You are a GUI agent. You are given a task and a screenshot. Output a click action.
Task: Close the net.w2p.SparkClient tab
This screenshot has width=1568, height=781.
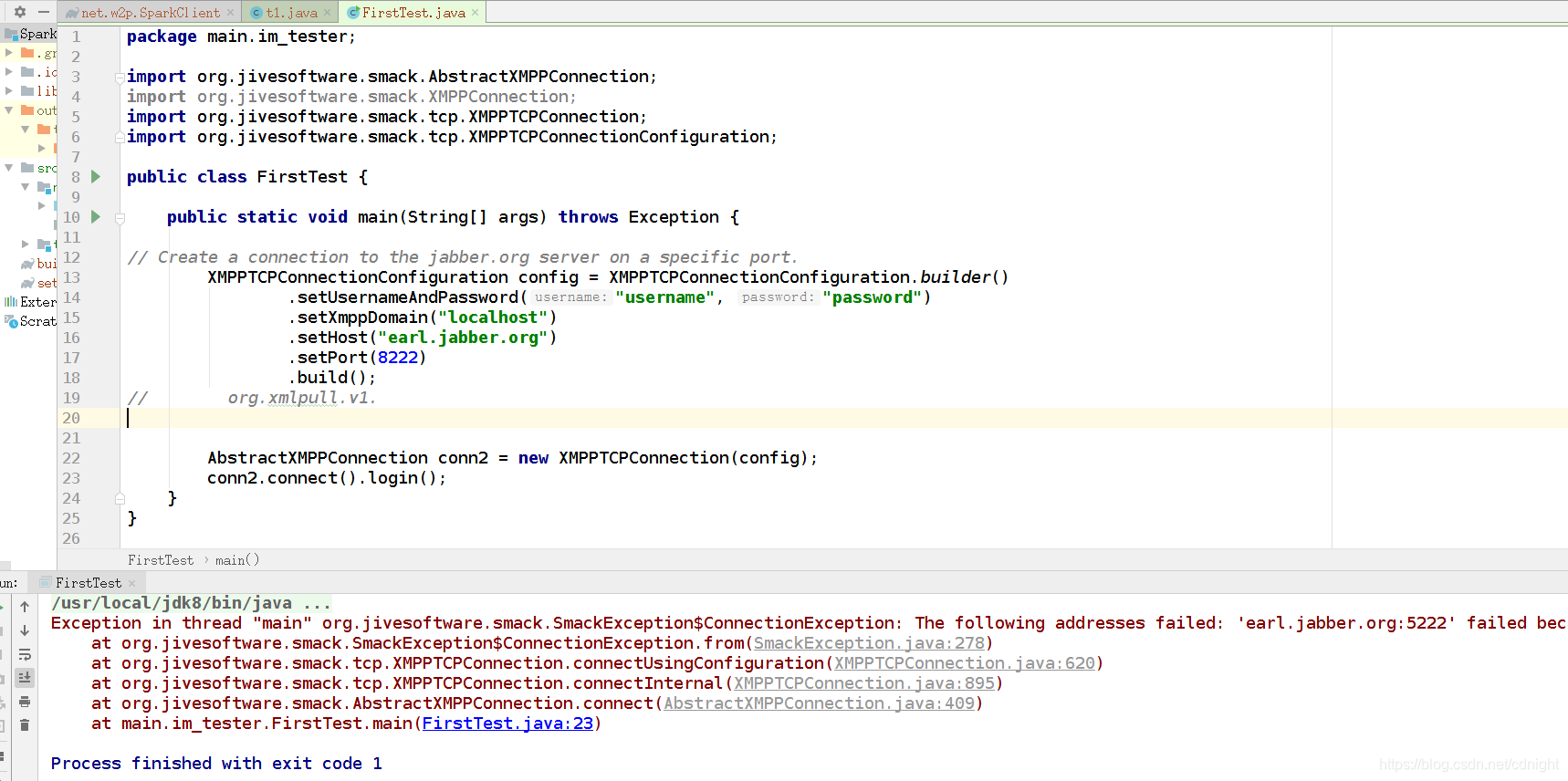(x=231, y=13)
